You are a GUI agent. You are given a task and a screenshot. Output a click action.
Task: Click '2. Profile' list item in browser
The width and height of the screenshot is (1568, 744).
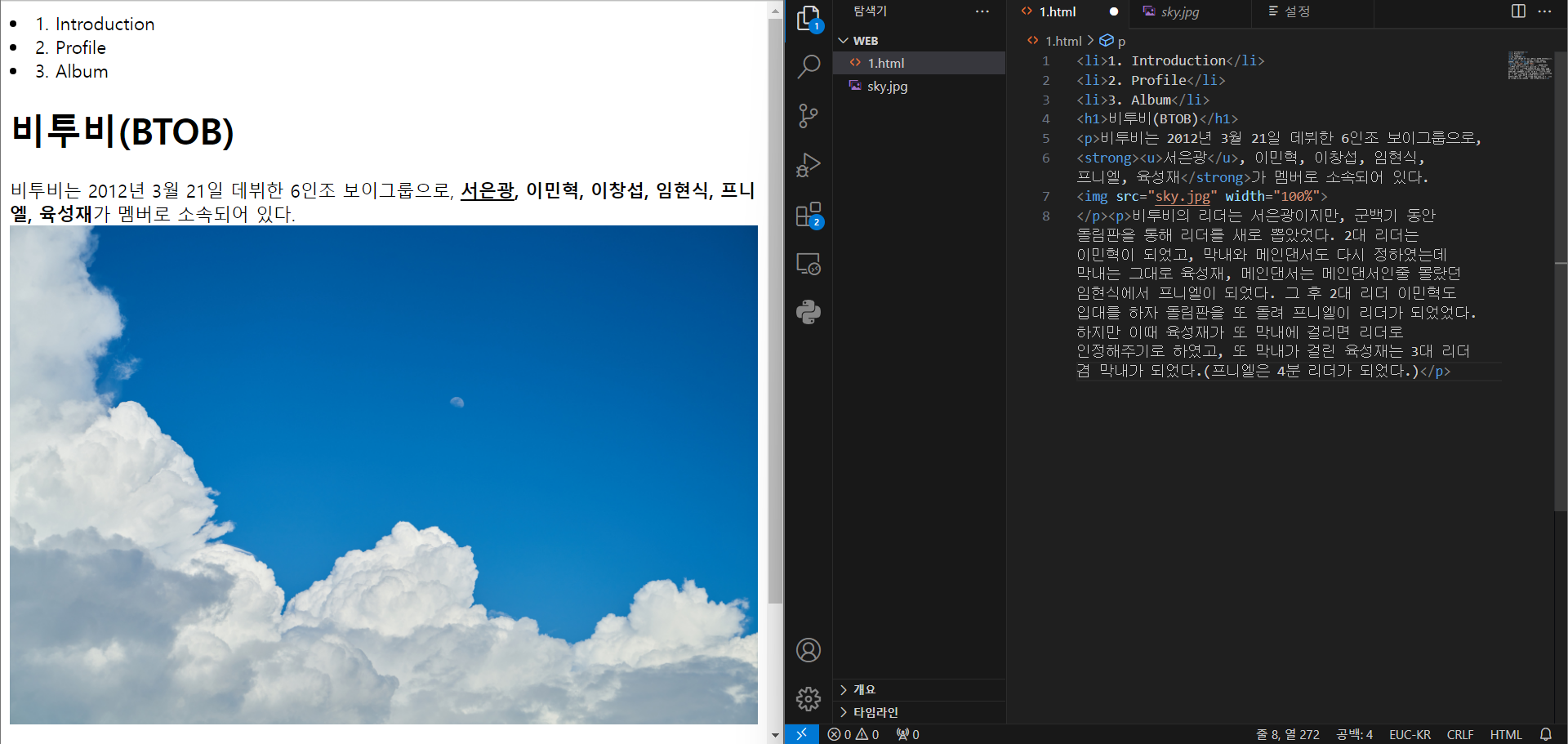(70, 47)
